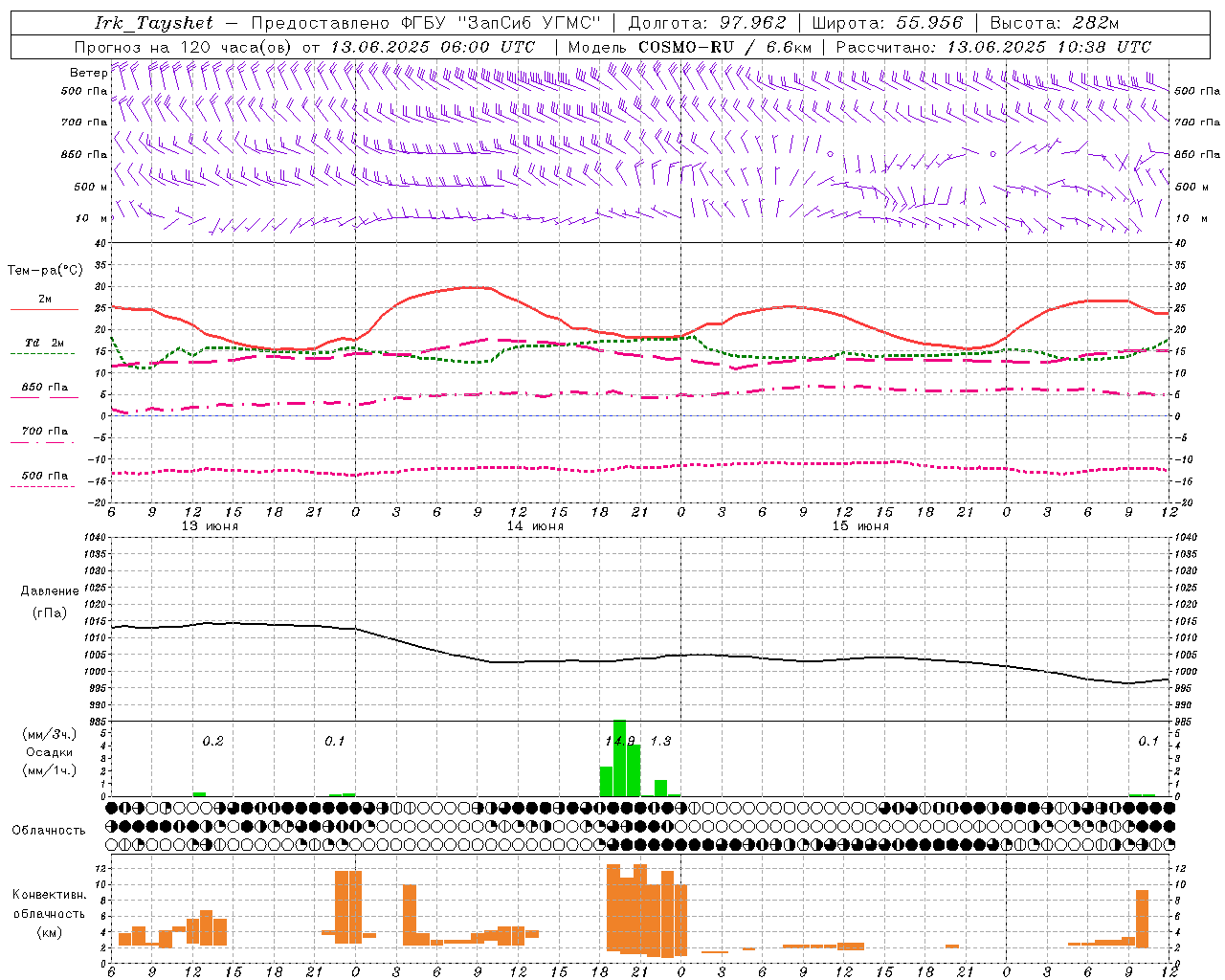The height and width of the screenshot is (980, 1225).
Task: Click the (км) unit label of convective panel
Action: (x=49, y=932)
